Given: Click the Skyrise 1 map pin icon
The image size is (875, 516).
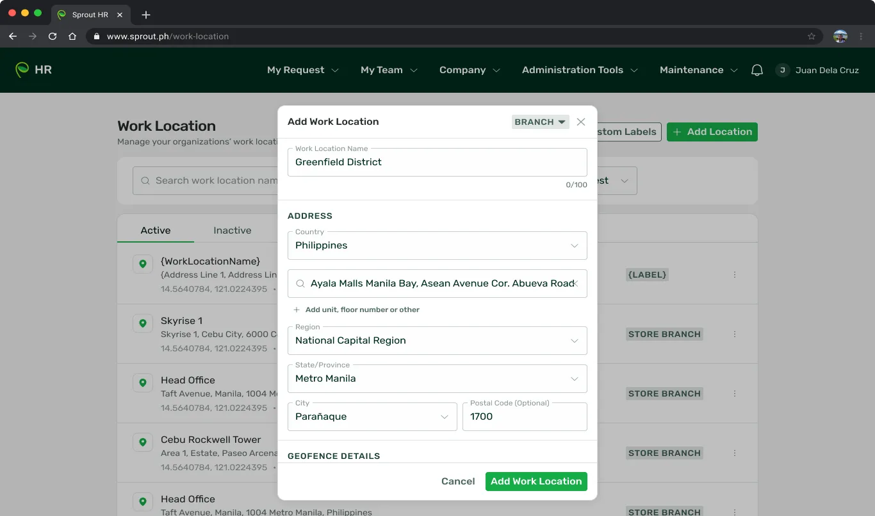Looking at the screenshot, I should (143, 323).
